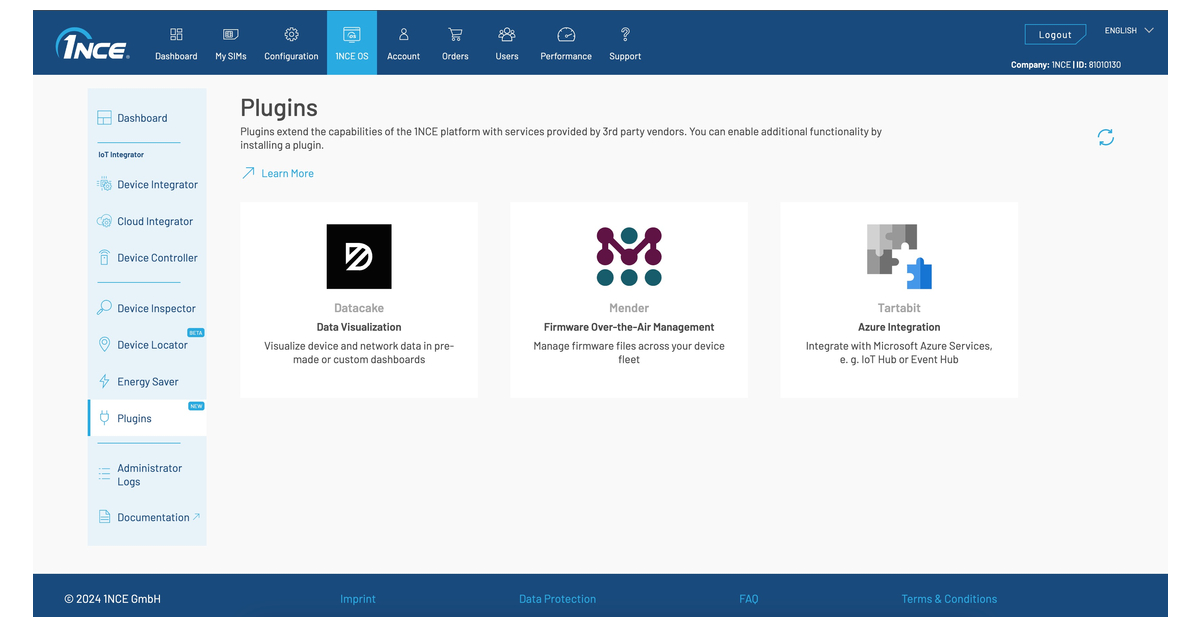
Task: Open the Support help icon
Action: [x=625, y=42]
